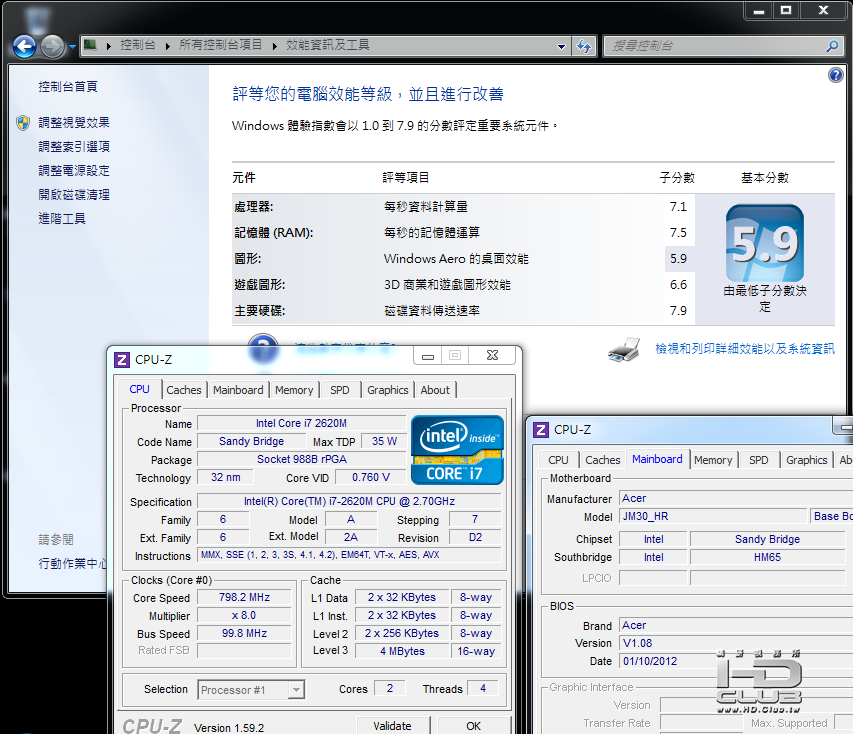Screen dimensions: 853x734
Task: Click the 處理器 score value 7.1
Action: pos(678,207)
